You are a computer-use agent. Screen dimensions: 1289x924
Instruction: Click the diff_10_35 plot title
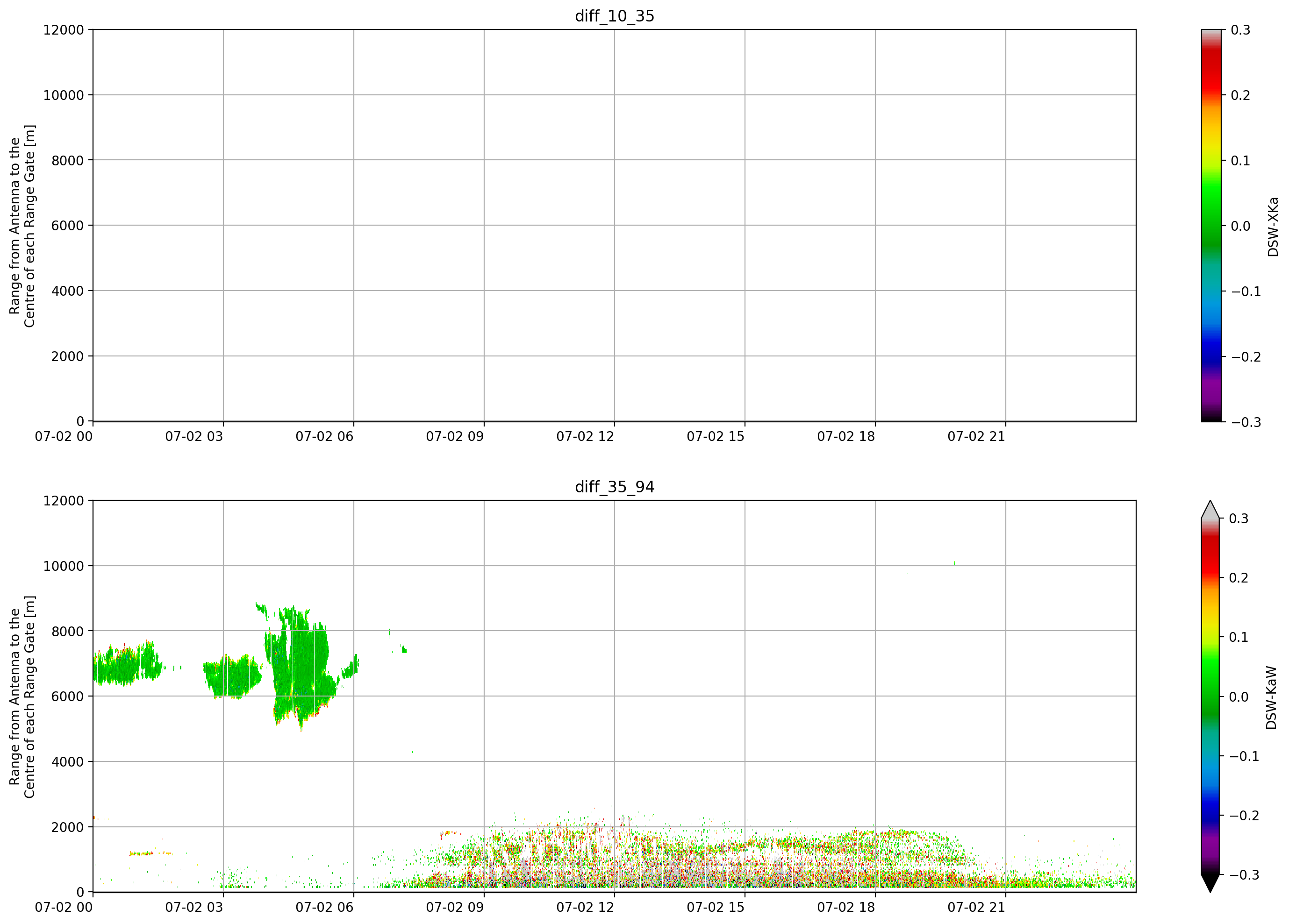pos(615,16)
